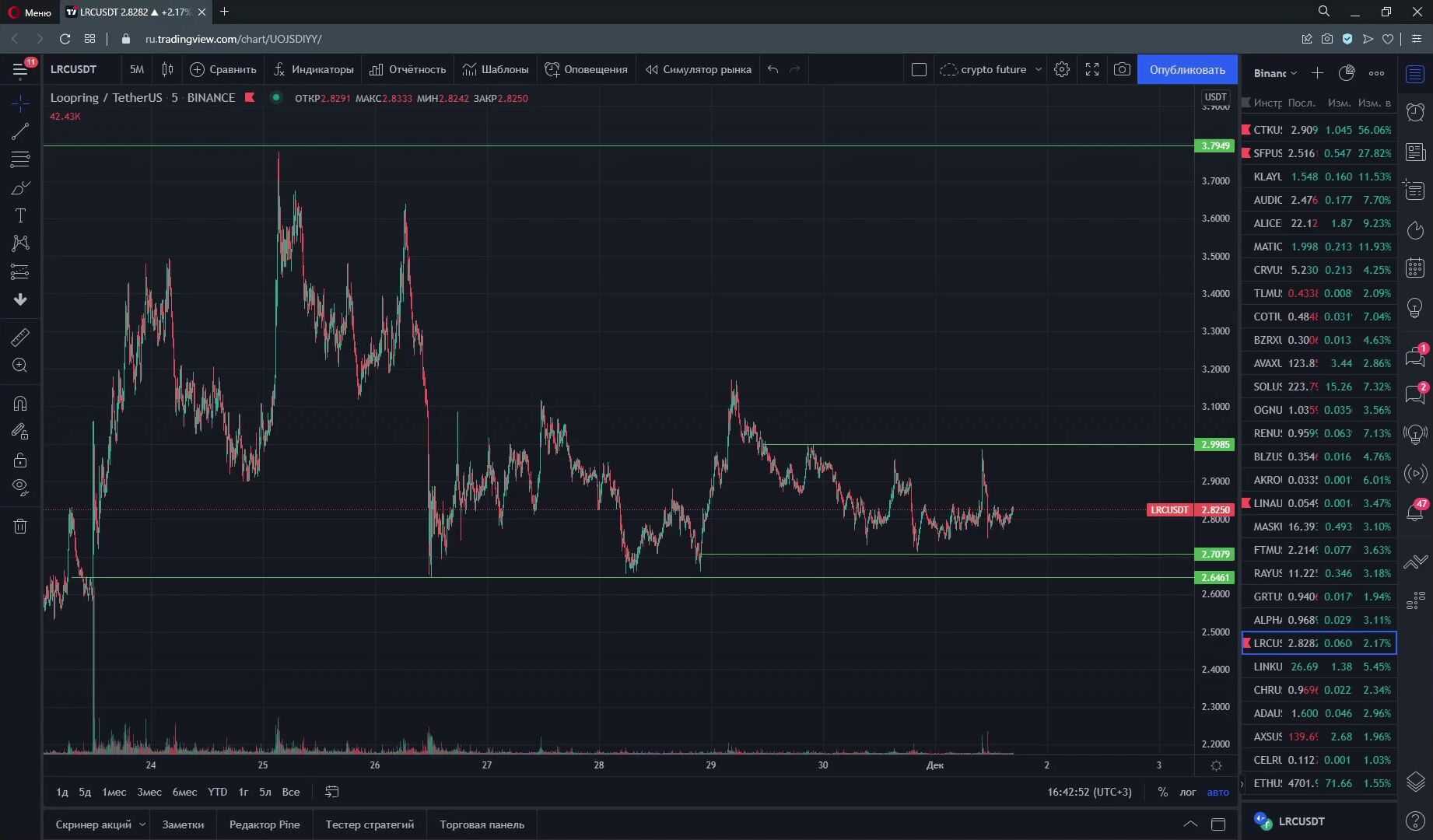Undo the last chart action

tap(773, 69)
